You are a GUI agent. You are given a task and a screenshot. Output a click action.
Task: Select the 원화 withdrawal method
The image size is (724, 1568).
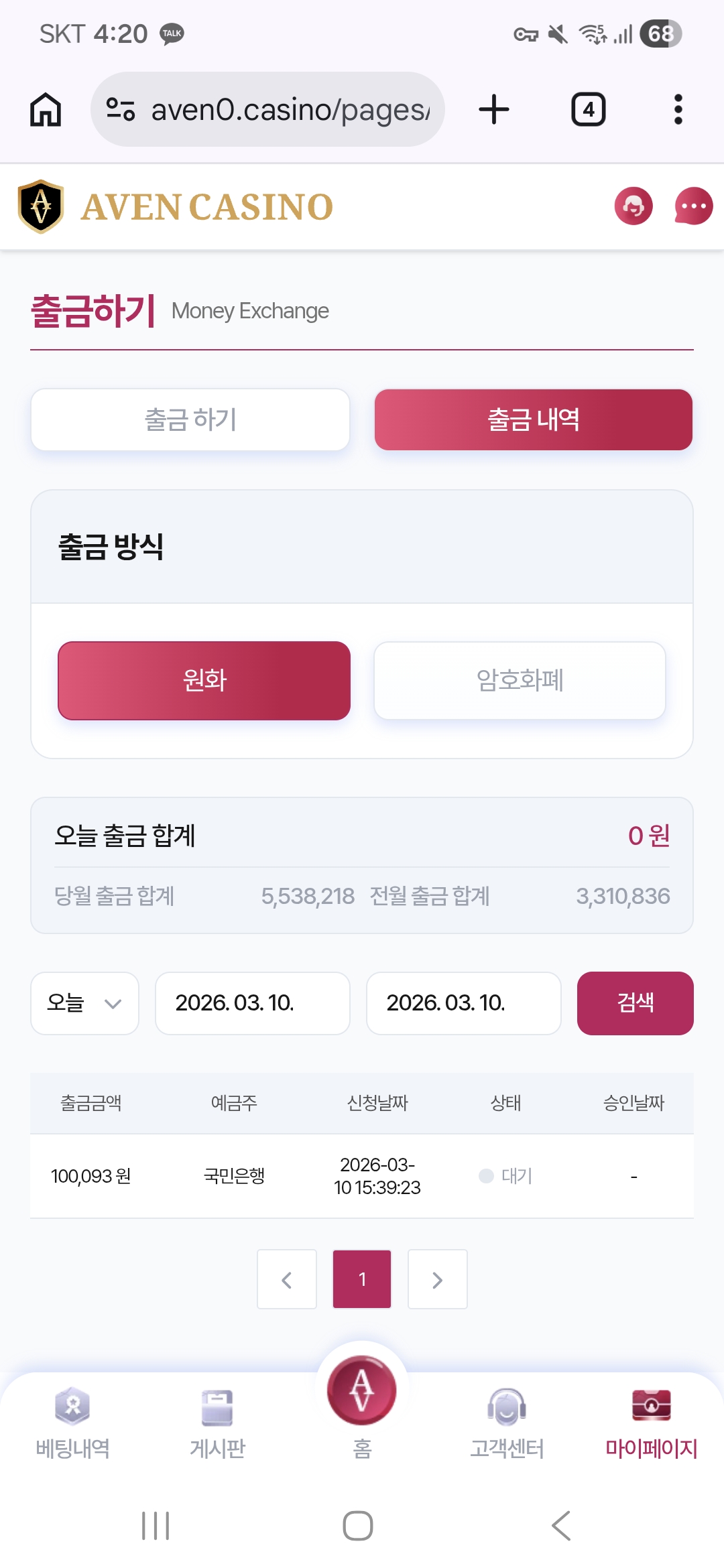pyautogui.click(x=204, y=681)
